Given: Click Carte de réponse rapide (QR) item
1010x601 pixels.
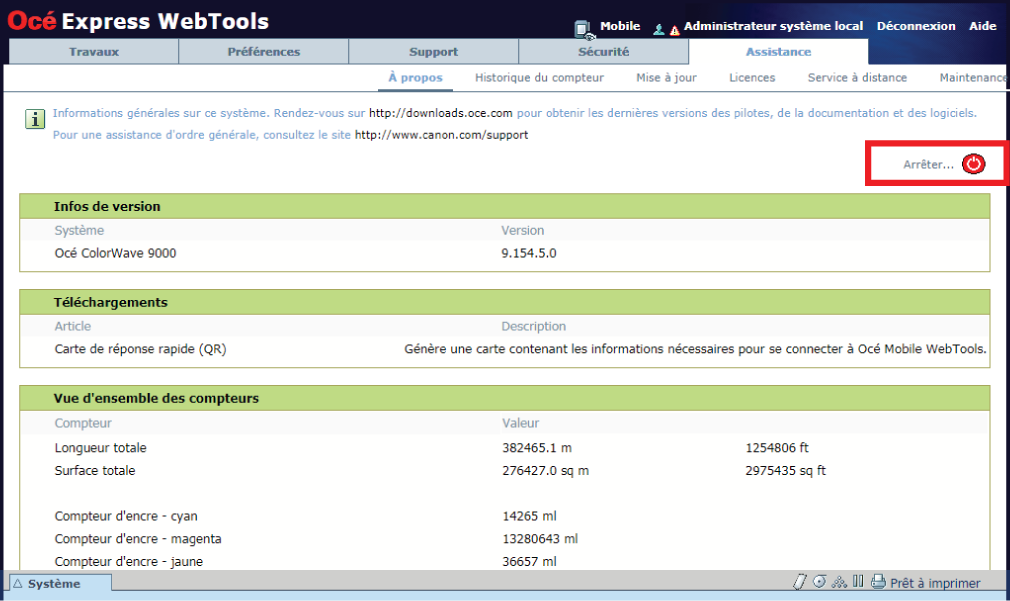Looking at the screenshot, I should [140, 348].
